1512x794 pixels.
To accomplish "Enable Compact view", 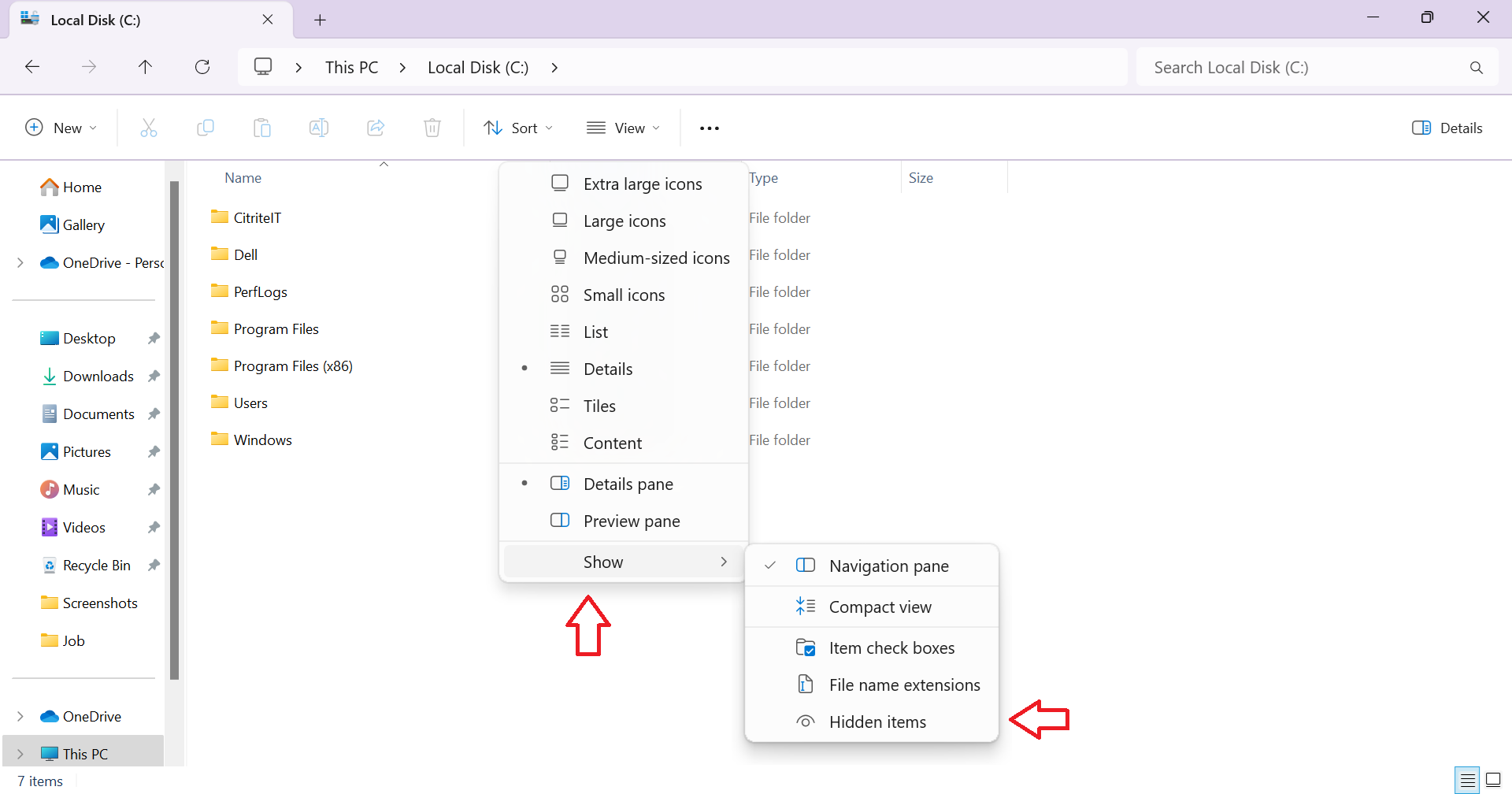I will [x=880, y=607].
